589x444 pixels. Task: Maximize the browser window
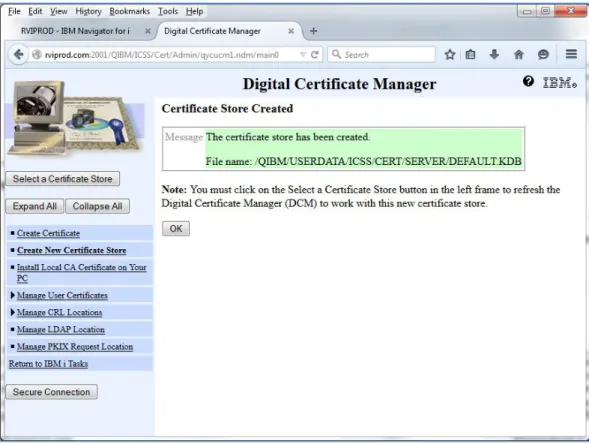[x=545, y=11]
